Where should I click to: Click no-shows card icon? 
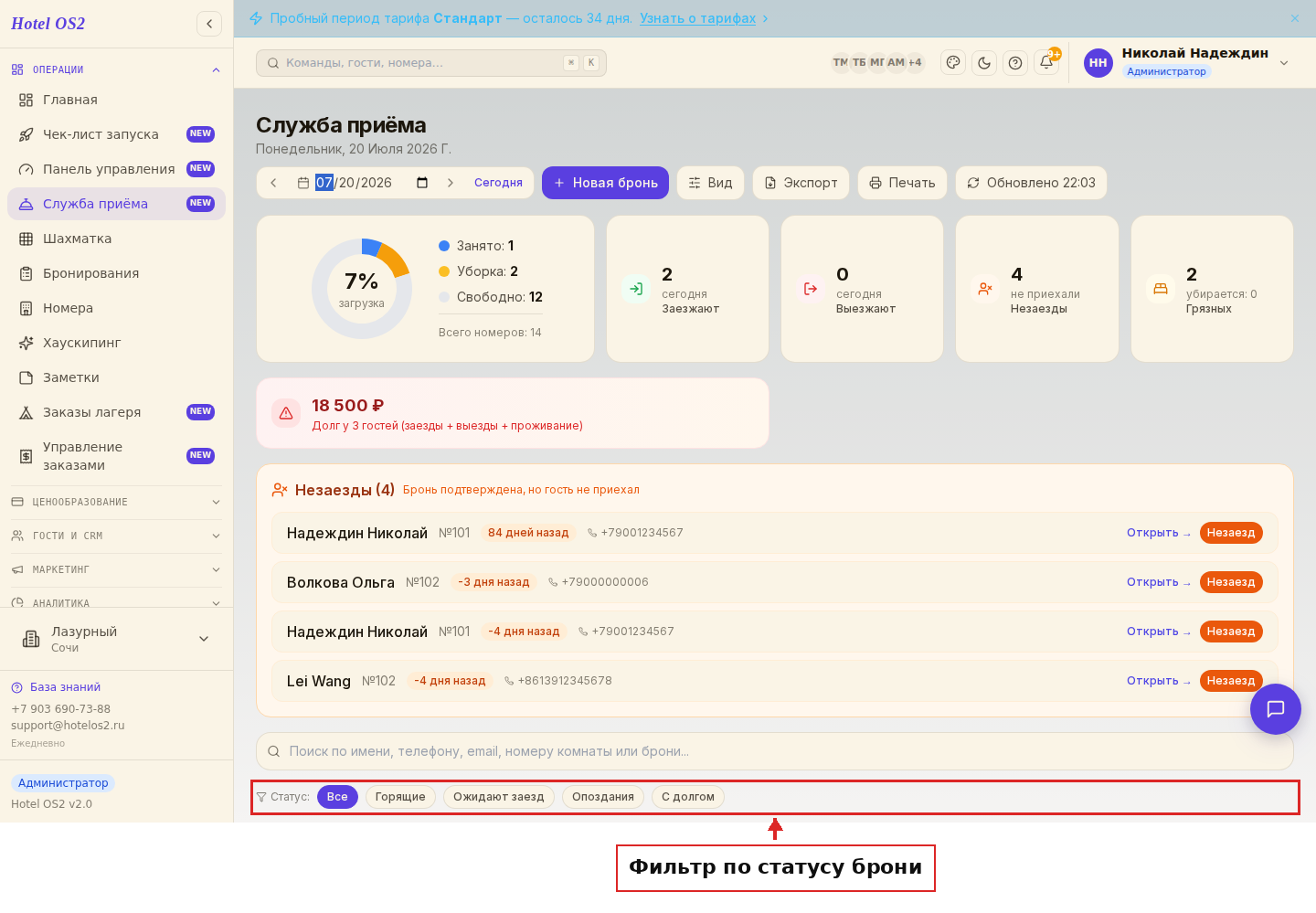[985, 289]
